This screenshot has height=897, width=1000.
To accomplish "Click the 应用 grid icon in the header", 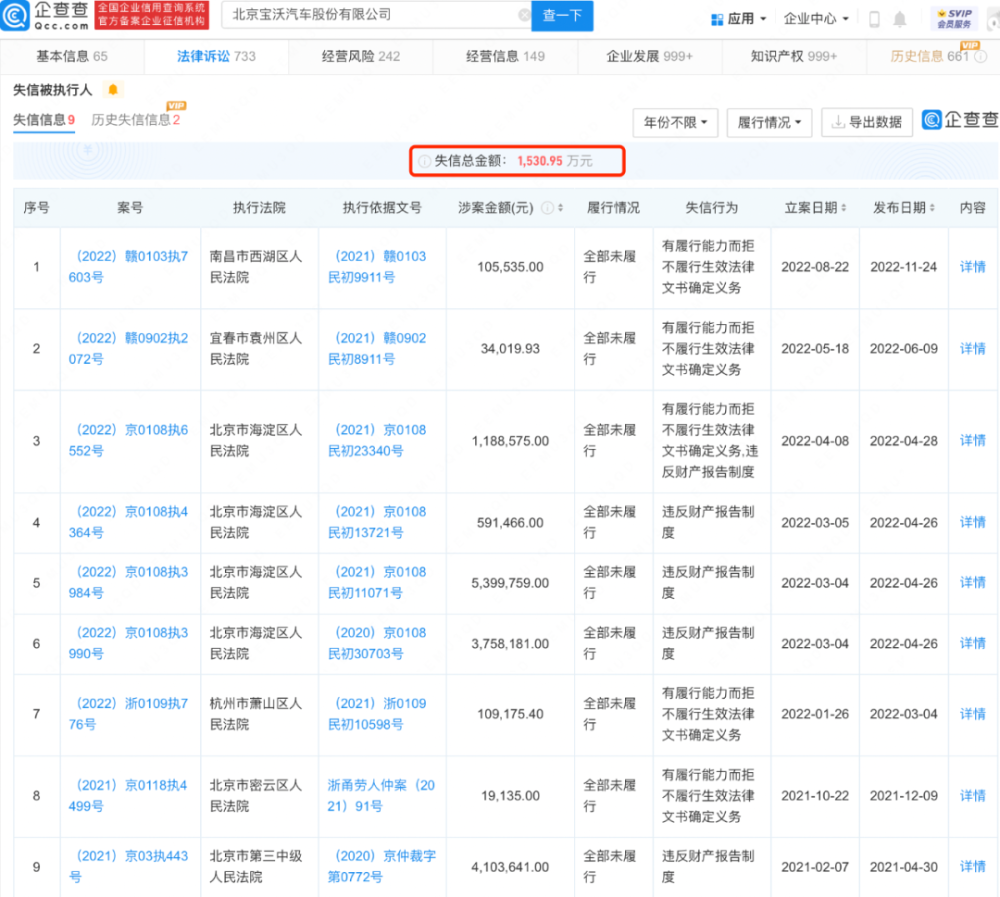I will click(717, 19).
